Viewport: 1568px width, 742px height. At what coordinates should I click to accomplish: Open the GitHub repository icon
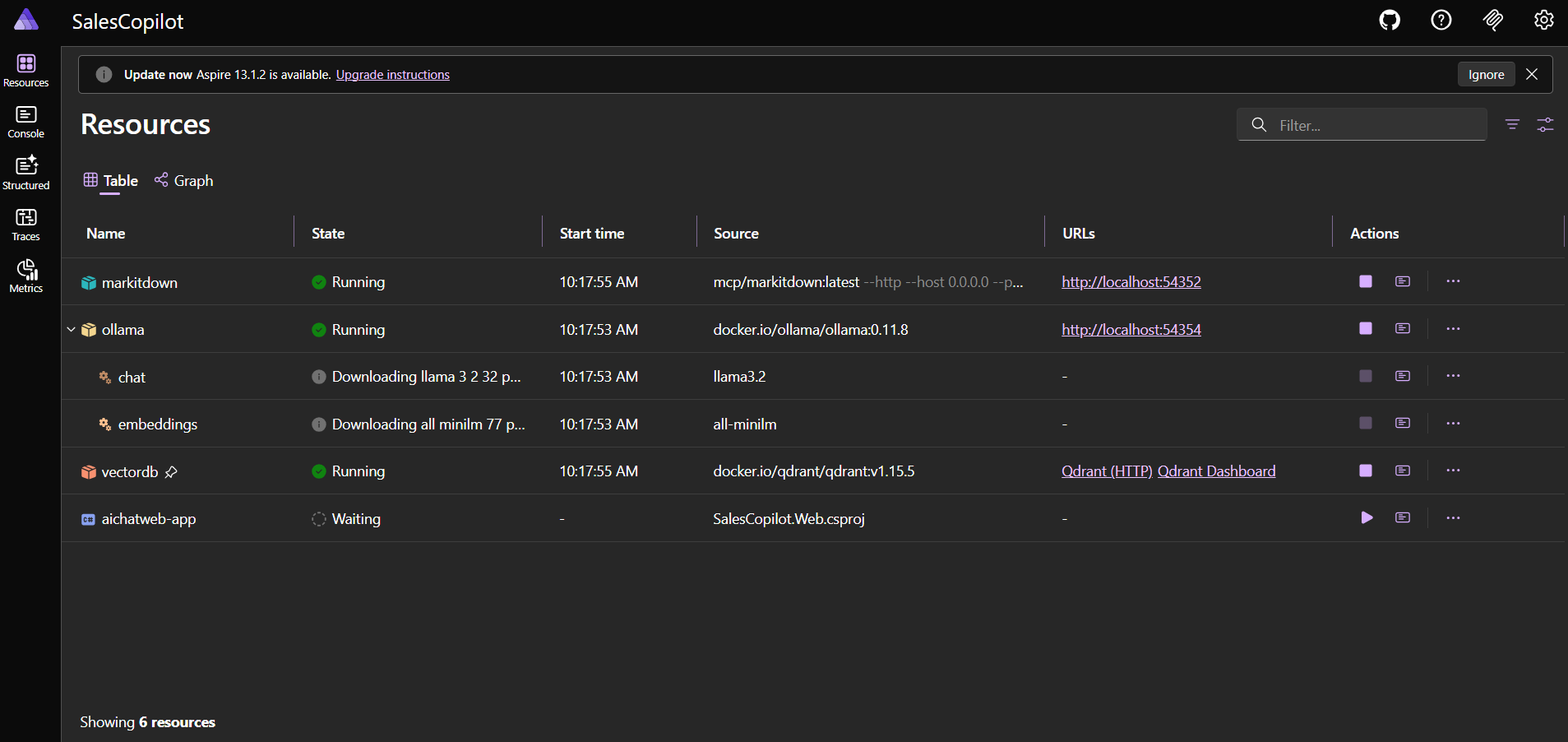1390,21
